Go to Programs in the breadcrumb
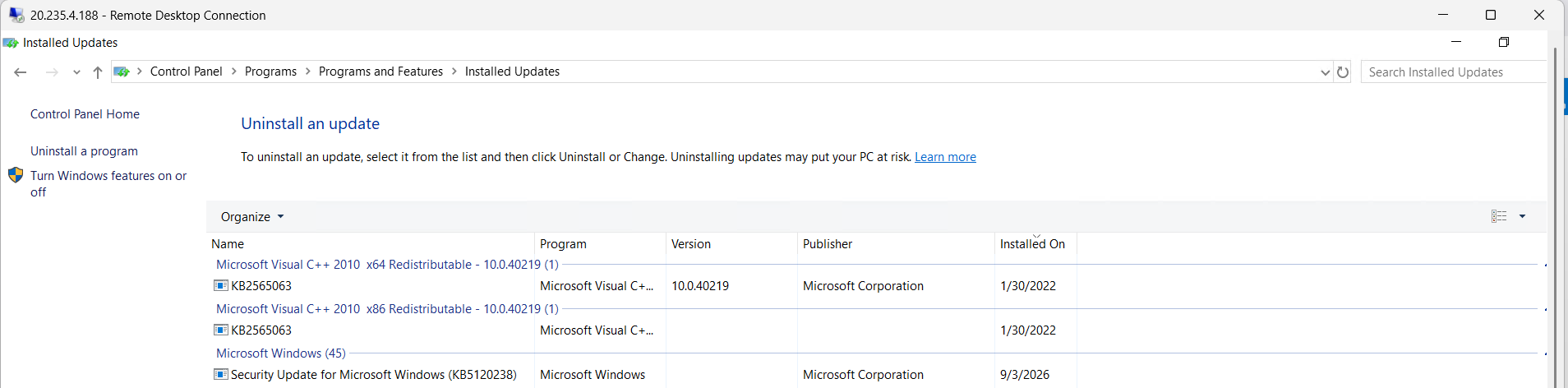Image resolution: width=1568 pixels, height=388 pixels. point(270,72)
